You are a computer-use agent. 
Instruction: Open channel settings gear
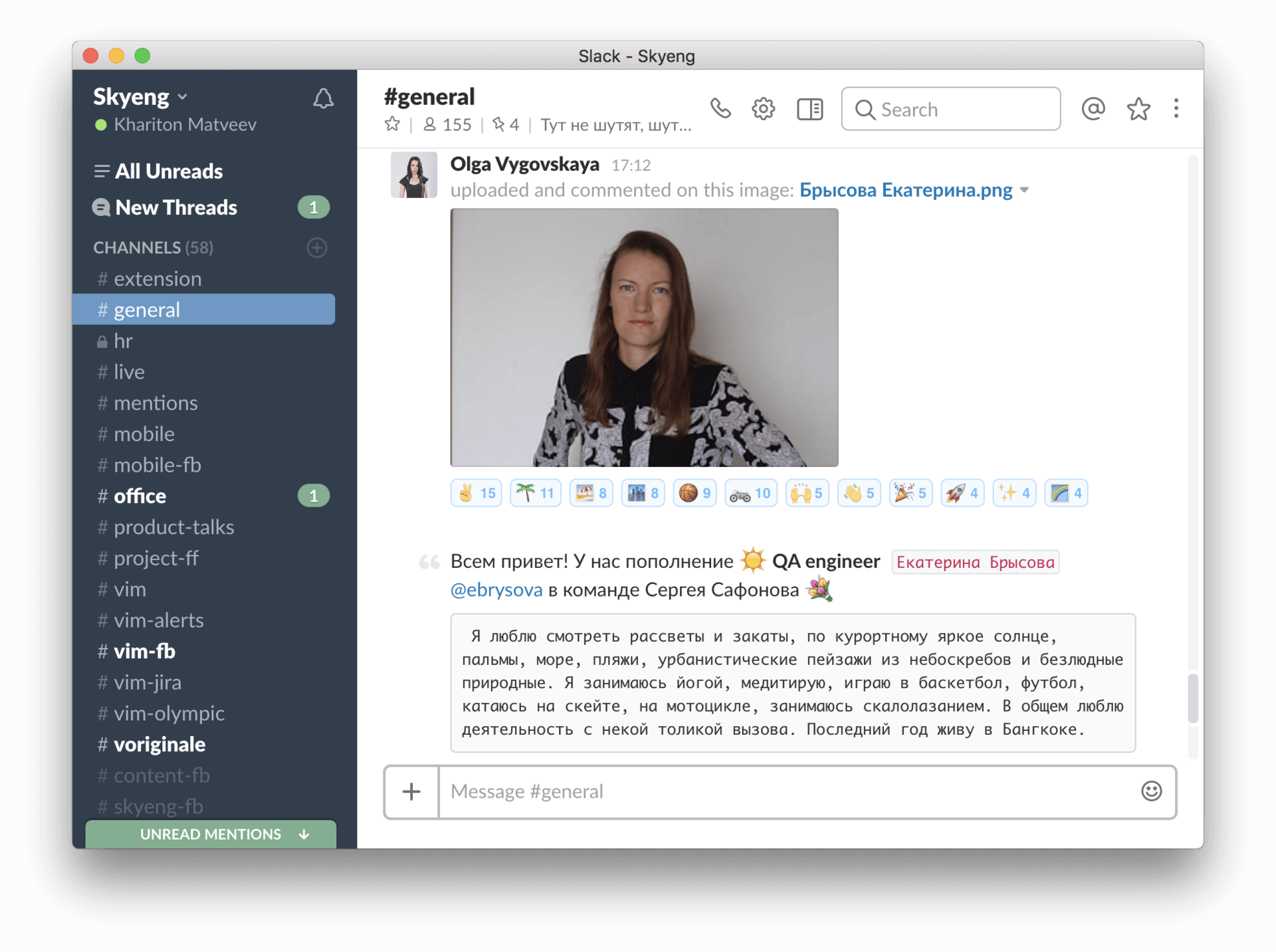pos(763,108)
